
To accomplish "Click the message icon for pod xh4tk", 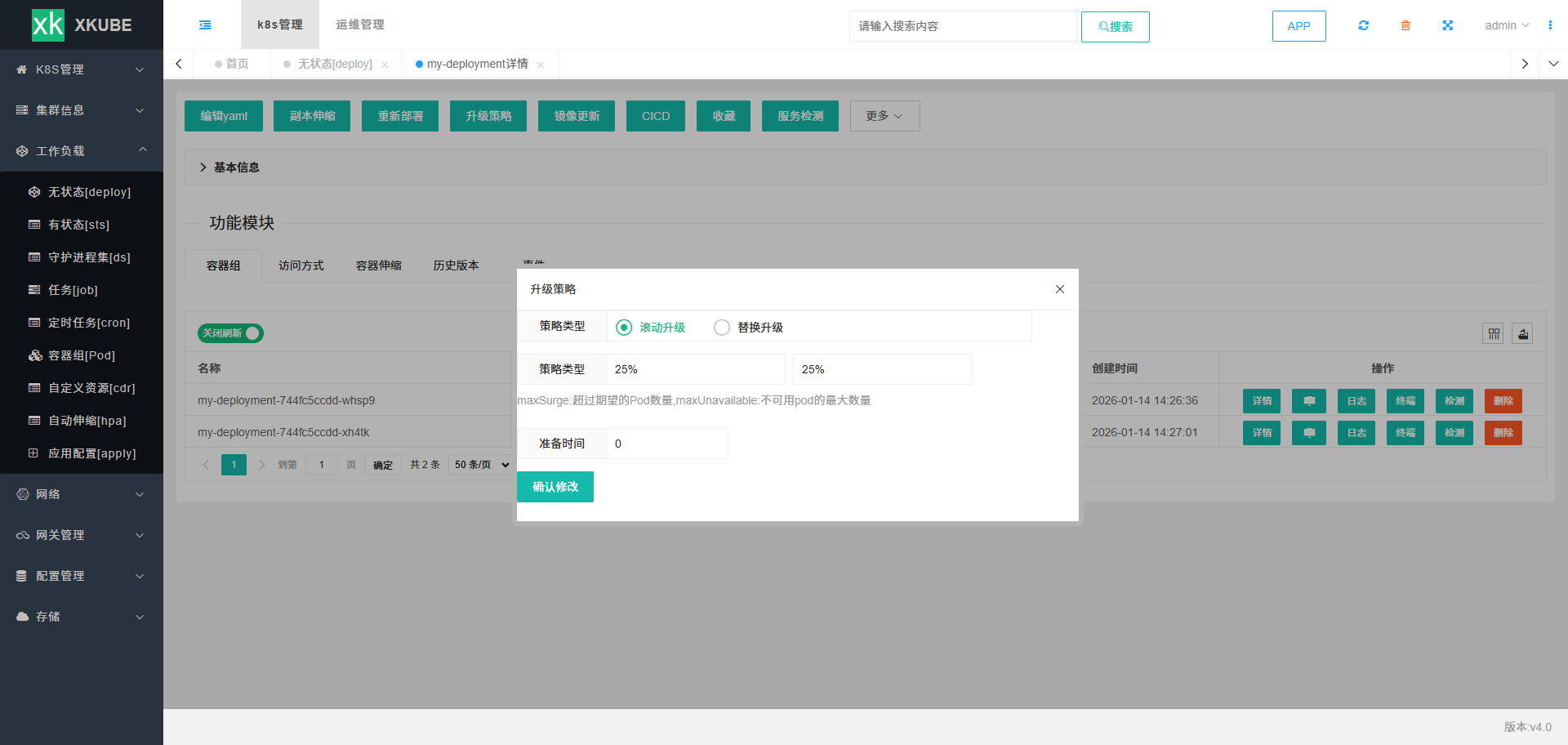I will pos(1309,433).
